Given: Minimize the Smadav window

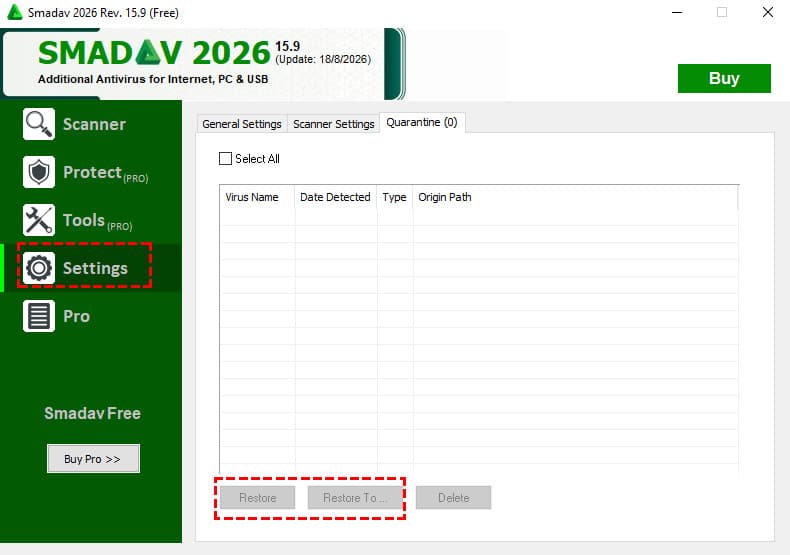Looking at the screenshot, I should tap(677, 12).
